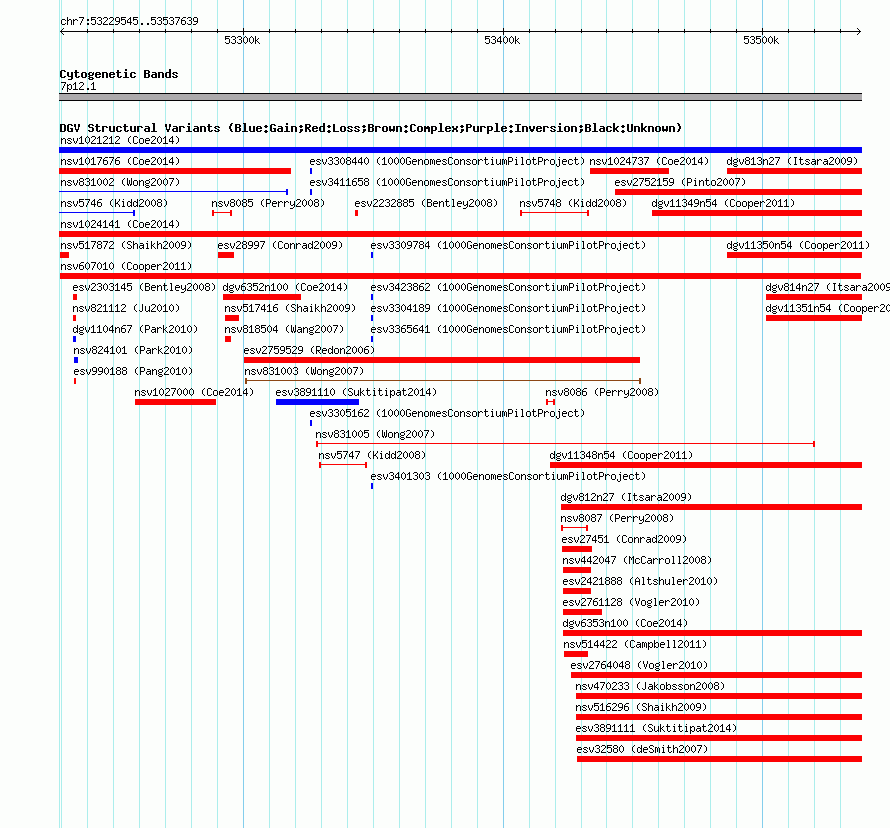890x828 pixels.
Task: Click the 7p12.1 cytogenetic band bar
Action: point(460,97)
